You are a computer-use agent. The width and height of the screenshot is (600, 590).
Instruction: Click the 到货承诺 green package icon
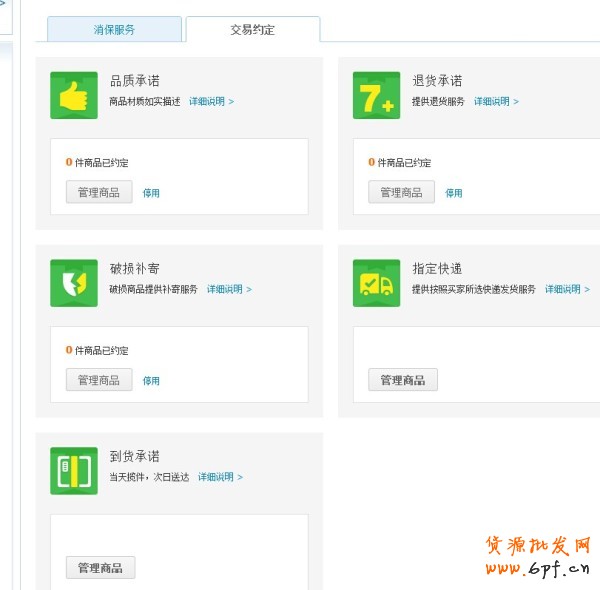(x=74, y=471)
